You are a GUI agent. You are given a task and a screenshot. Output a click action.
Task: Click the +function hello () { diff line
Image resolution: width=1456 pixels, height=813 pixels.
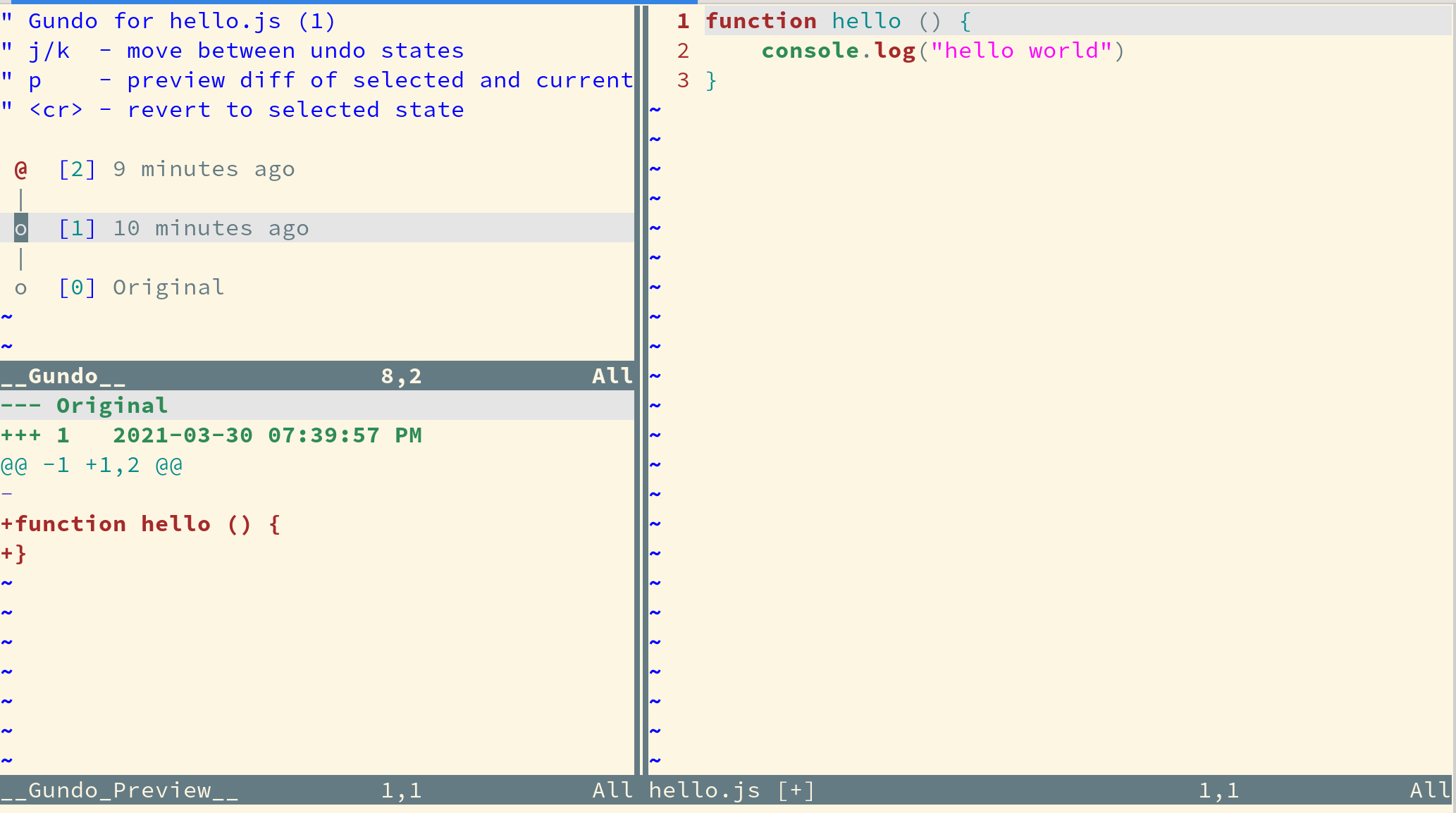[141, 524]
